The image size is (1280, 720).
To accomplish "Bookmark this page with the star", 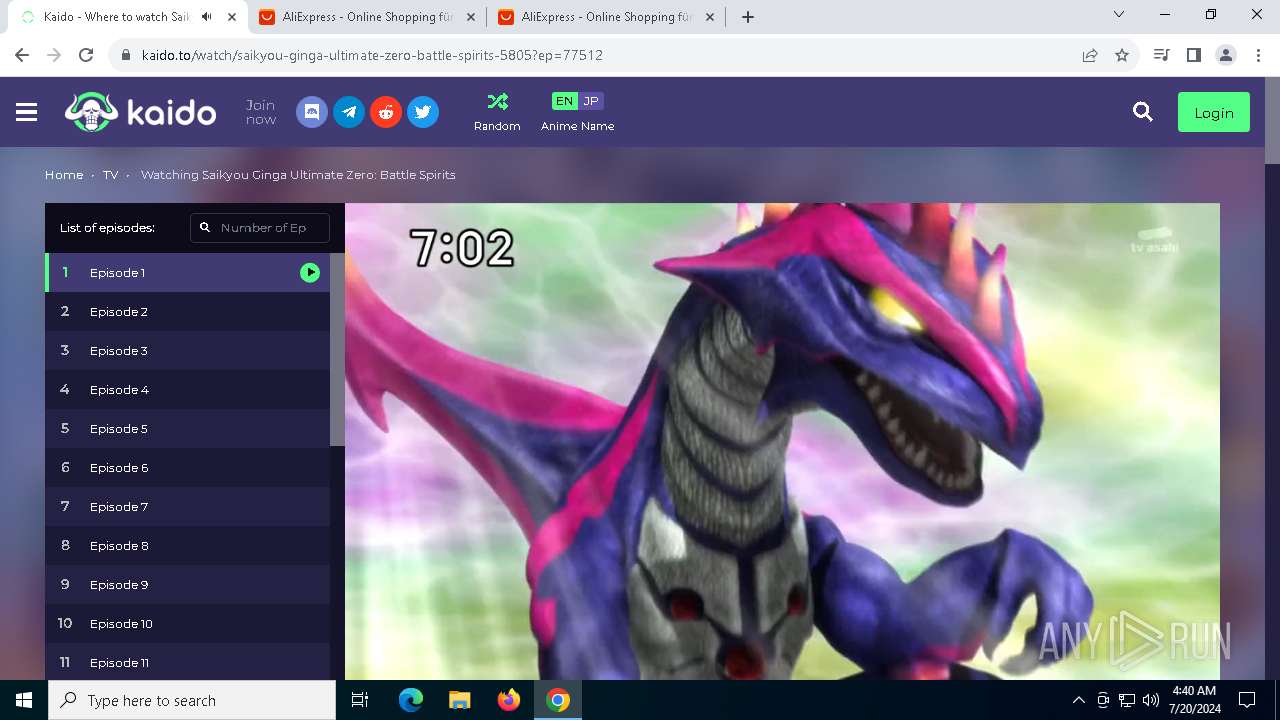I will pyautogui.click(x=1122, y=55).
